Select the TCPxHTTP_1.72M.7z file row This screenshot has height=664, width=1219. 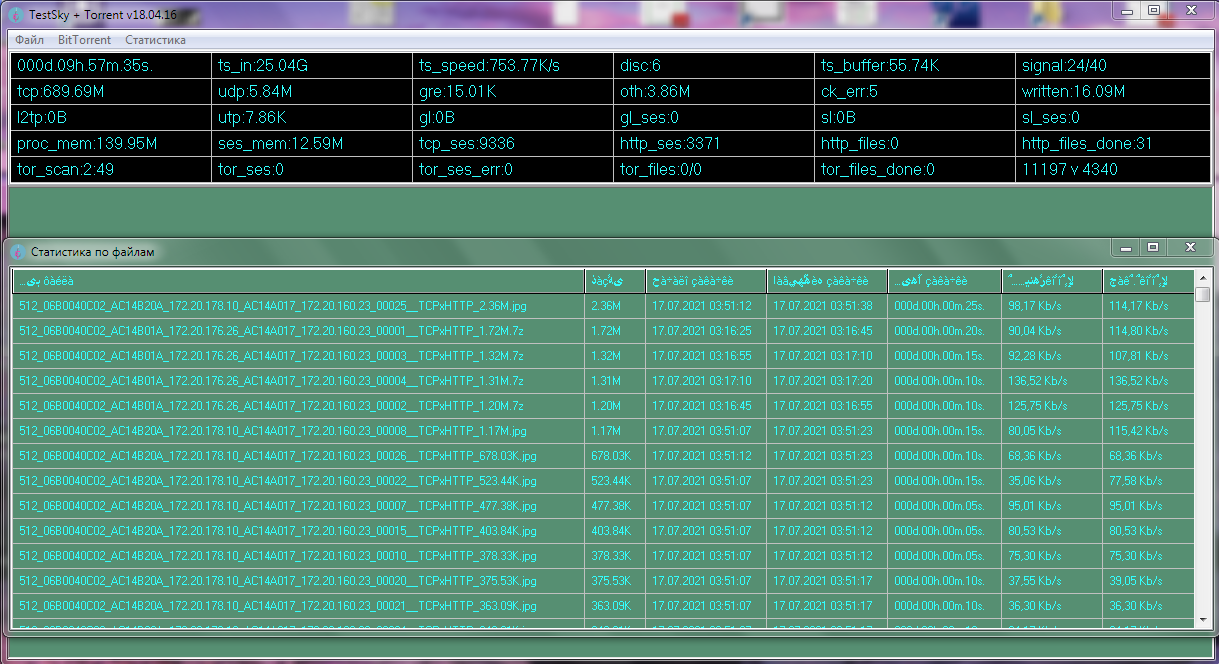[298, 330]
